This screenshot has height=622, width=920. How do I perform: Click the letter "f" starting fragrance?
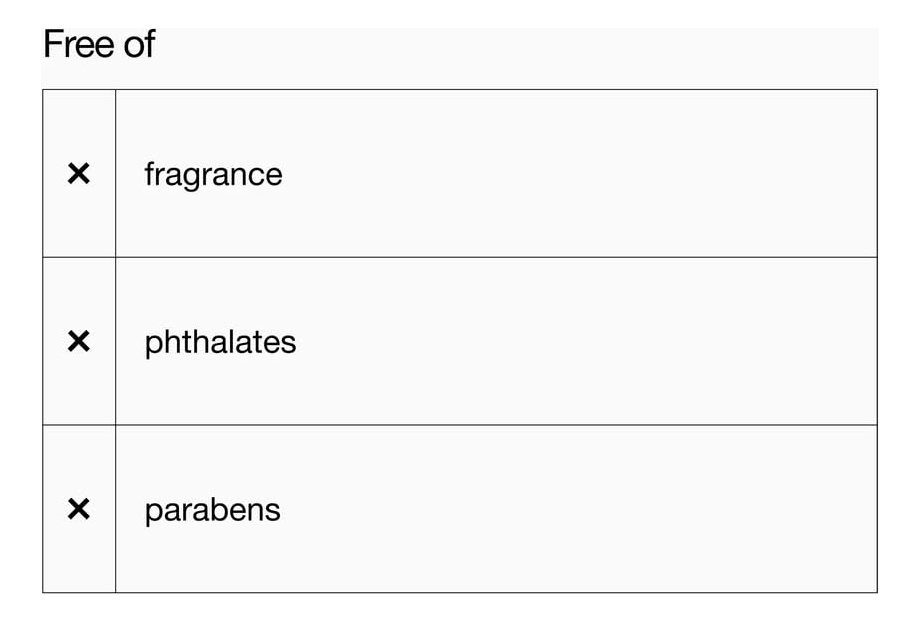pos(149,173)
